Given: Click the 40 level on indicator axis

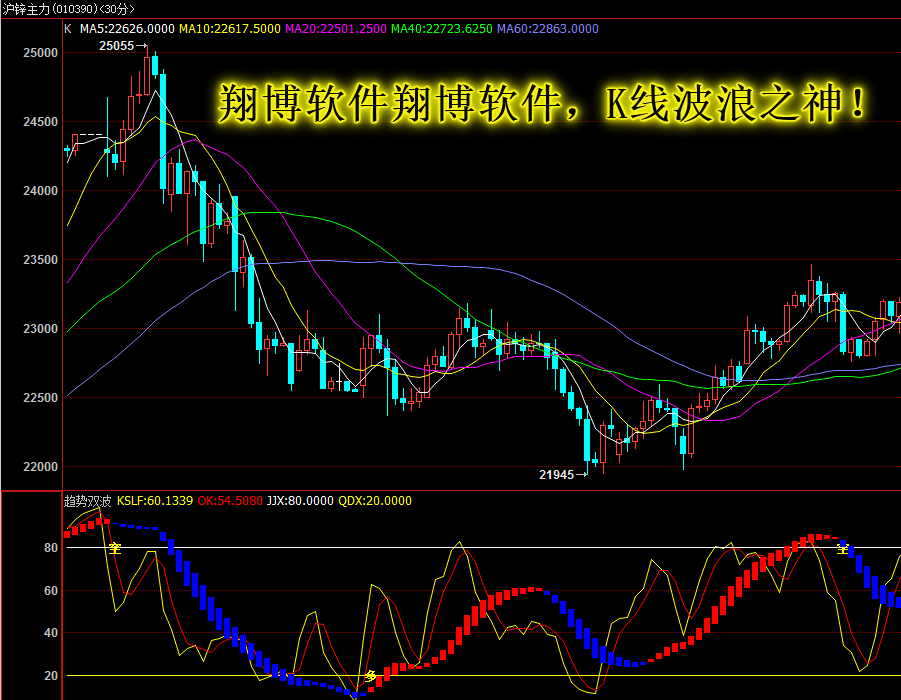Looking at the screenshot, I should coord(51,633).
